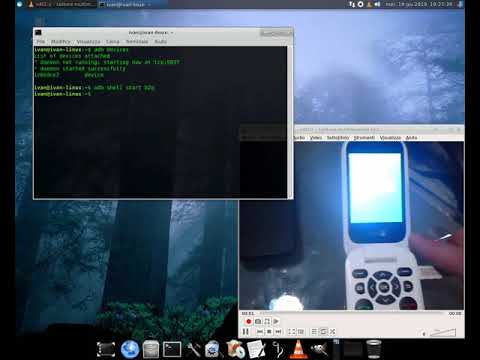Take a snapshot with VLC camera icon

coord(258,321)
